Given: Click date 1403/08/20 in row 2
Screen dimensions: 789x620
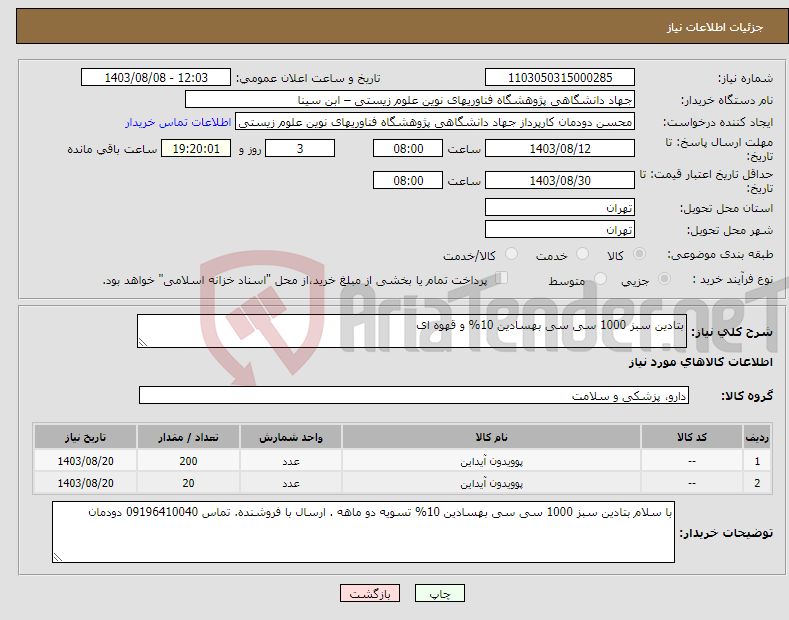Looking at the screenshot, I should point(86,483).
